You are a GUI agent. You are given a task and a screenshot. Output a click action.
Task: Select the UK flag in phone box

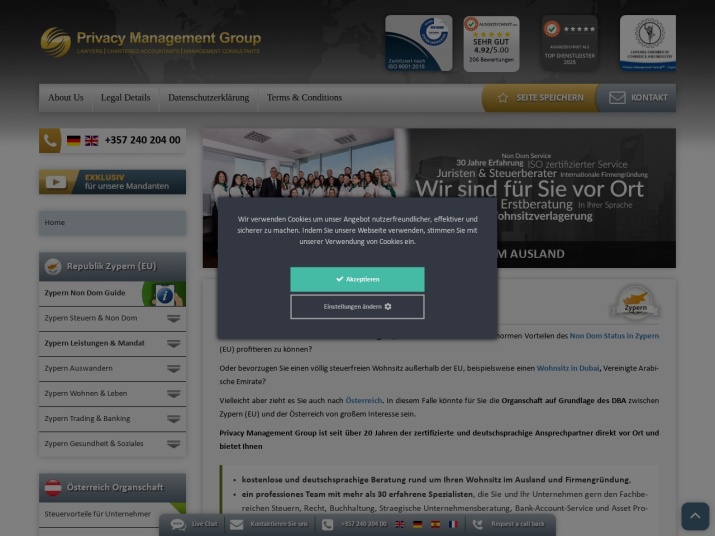coord(92,141)
